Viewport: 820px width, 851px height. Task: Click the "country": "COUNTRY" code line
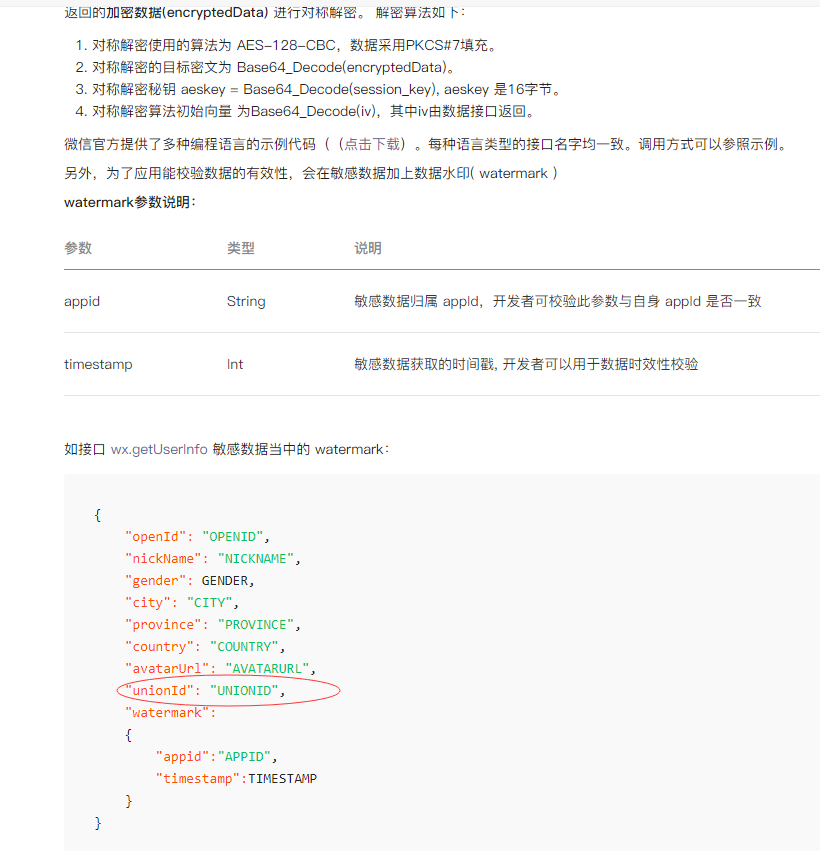[x=205, y=646]
